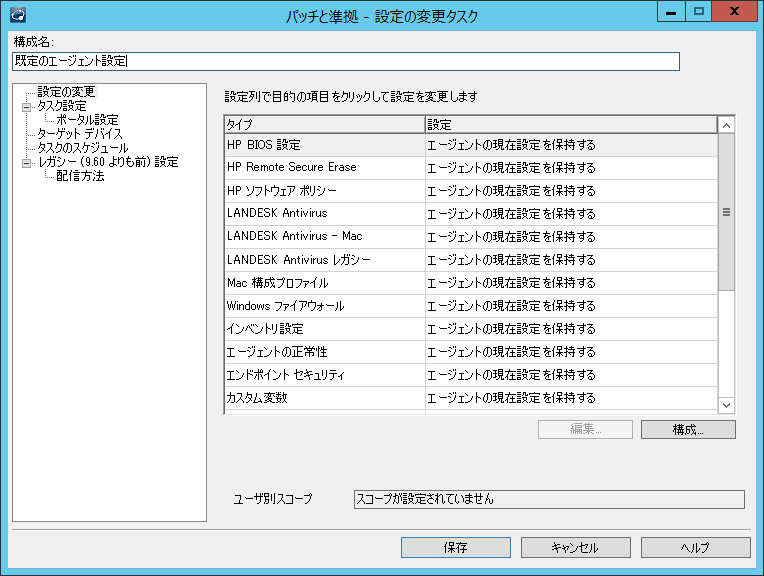Click the タイプ column header
This screenshot has height=576, width=764.
[x=325, y=125]
